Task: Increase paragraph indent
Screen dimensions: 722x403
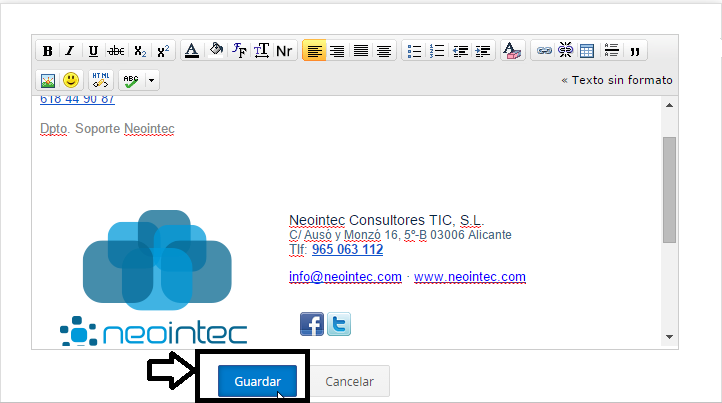Action: [483, 51]
